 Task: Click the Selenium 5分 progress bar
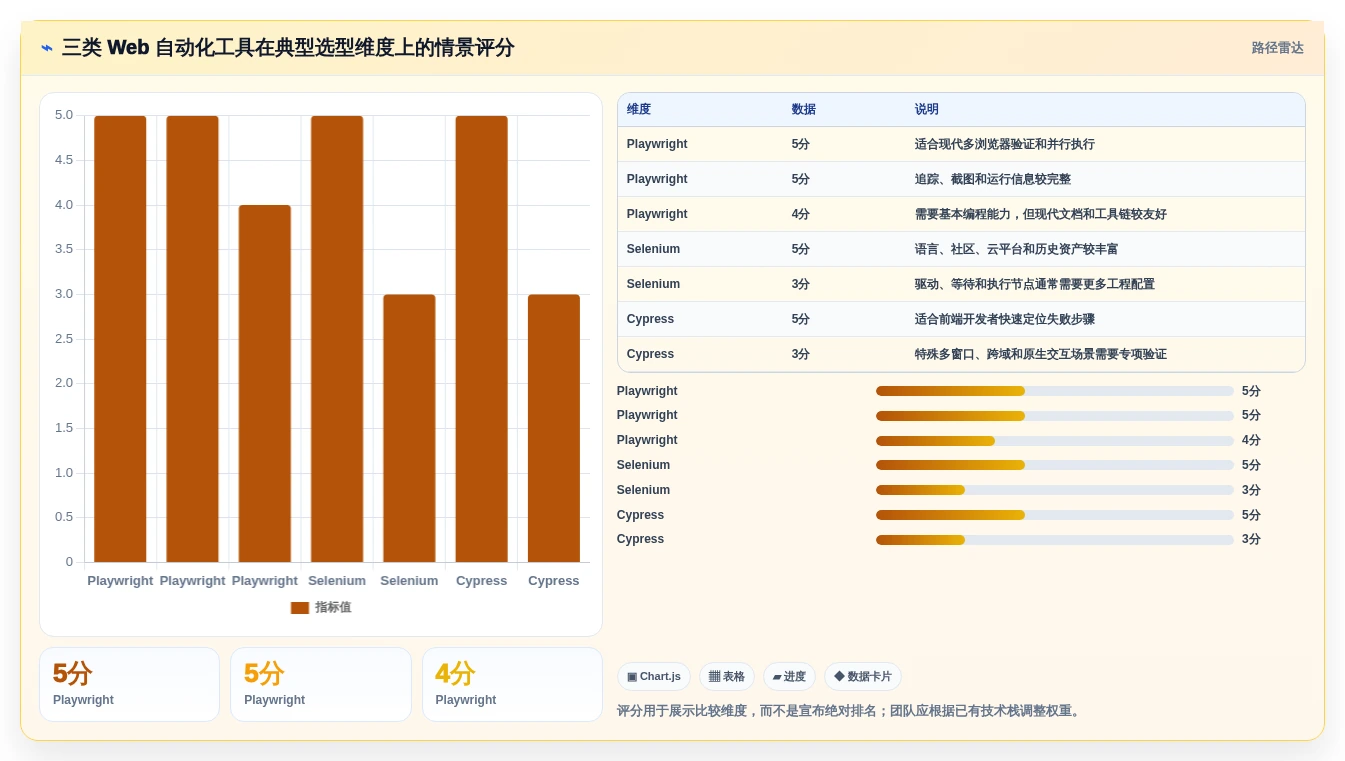(1055, 465)
